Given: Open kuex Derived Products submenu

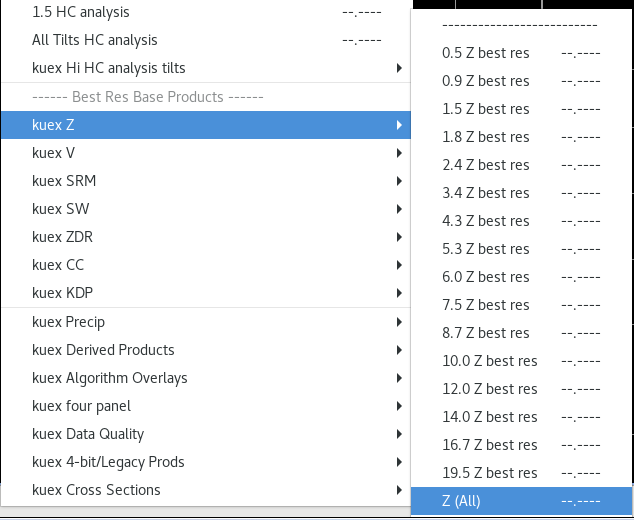Looking at the screenshot, I should (206, 350).
